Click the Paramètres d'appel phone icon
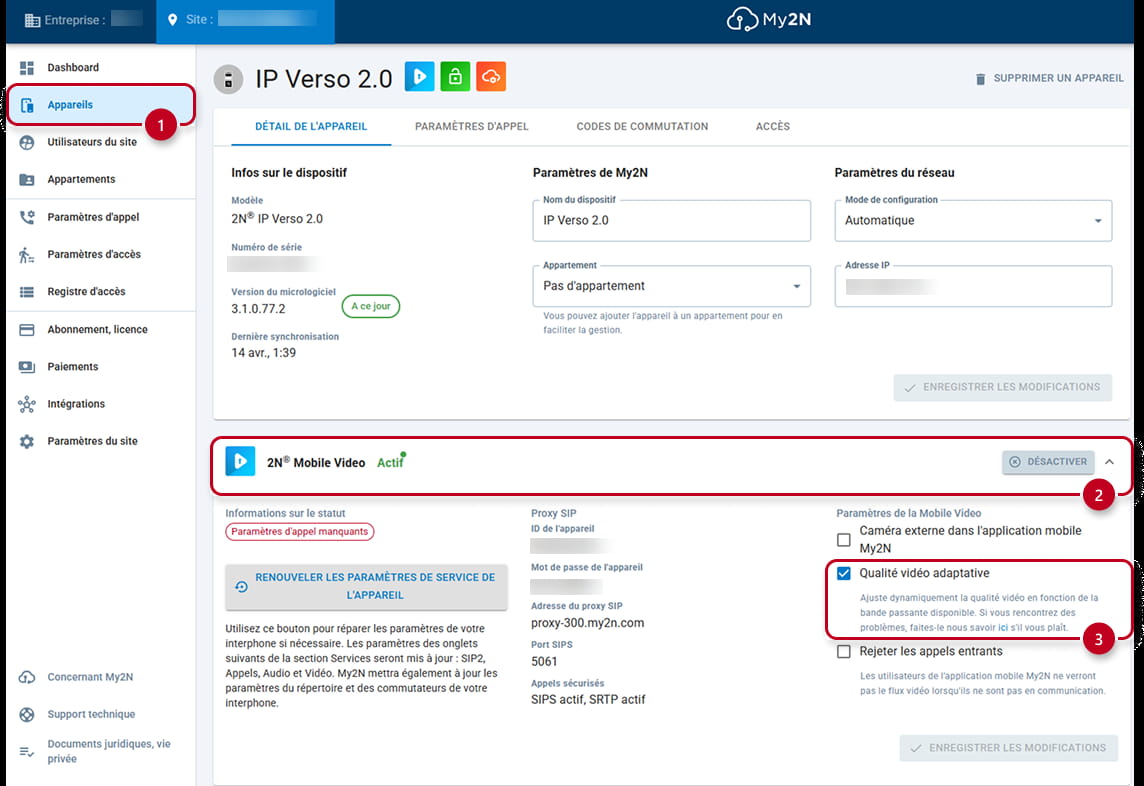This screenshot has width=1144, height=786. 27,217
